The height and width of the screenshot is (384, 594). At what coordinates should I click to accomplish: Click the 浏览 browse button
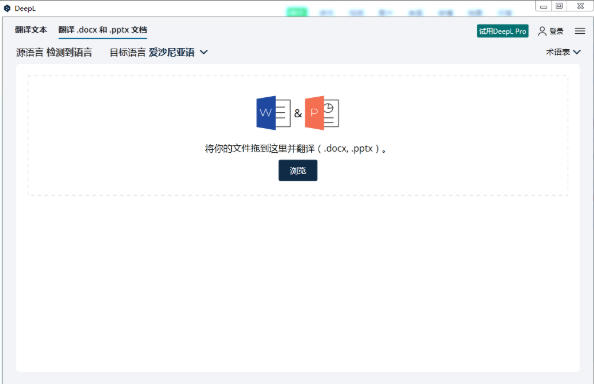[298, 170]
